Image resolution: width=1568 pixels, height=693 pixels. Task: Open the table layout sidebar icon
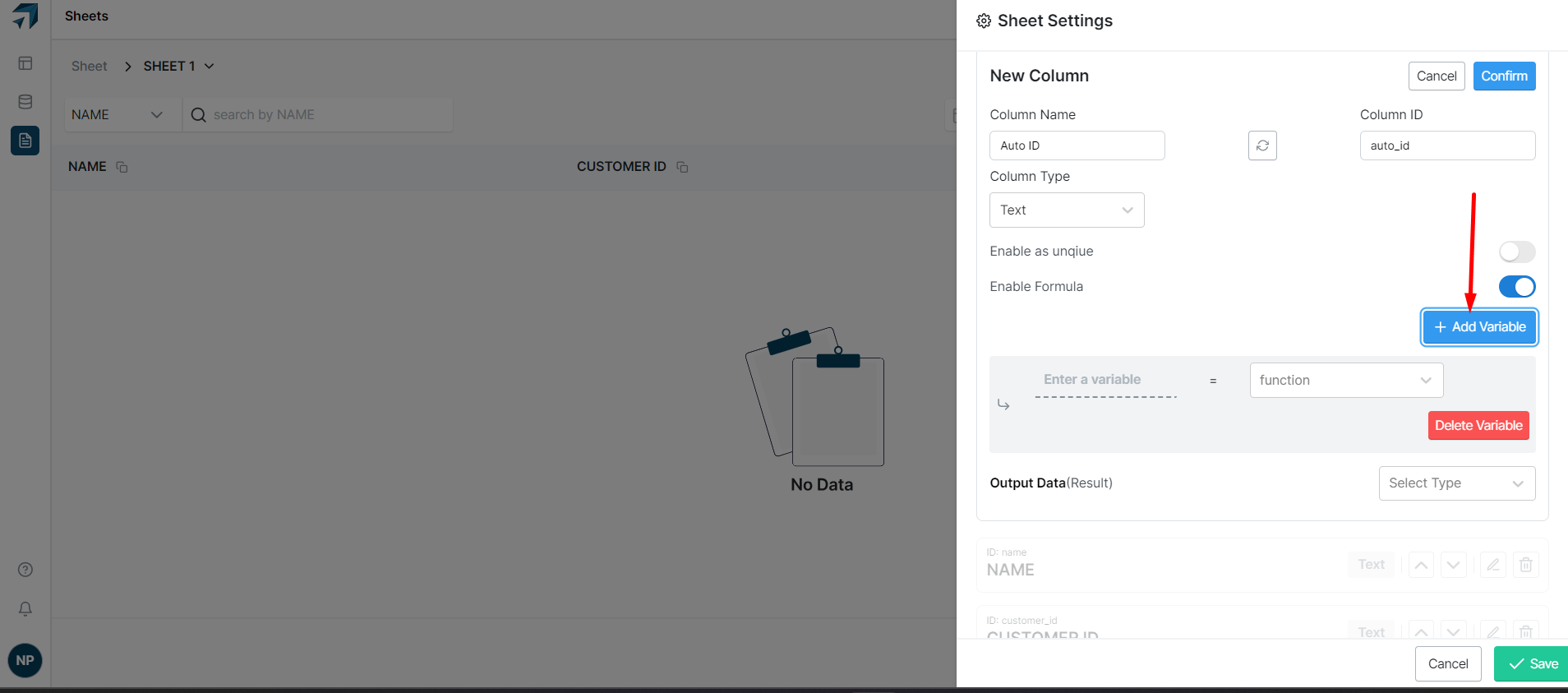click(x=25, y=63)
